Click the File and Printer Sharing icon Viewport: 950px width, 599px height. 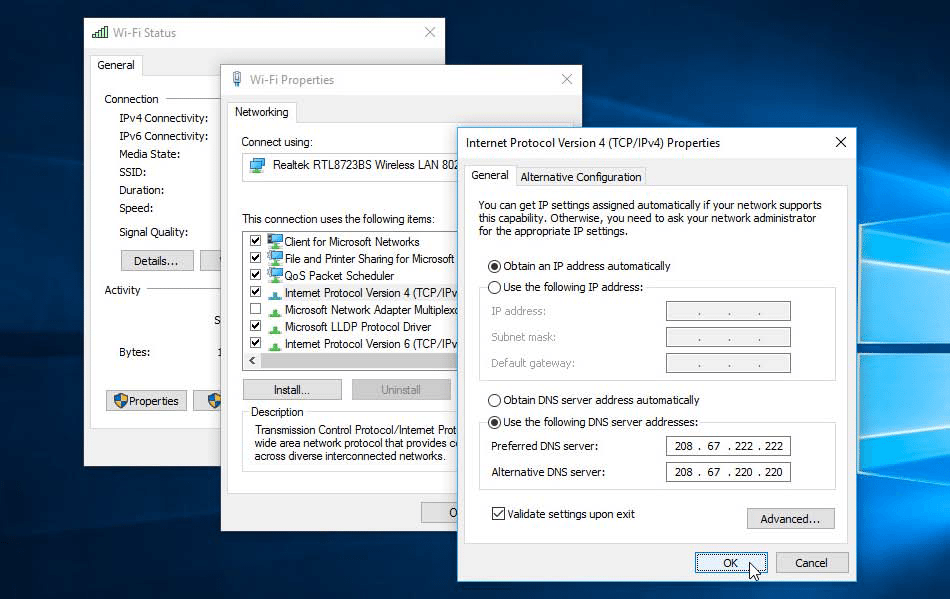point(275,258)
